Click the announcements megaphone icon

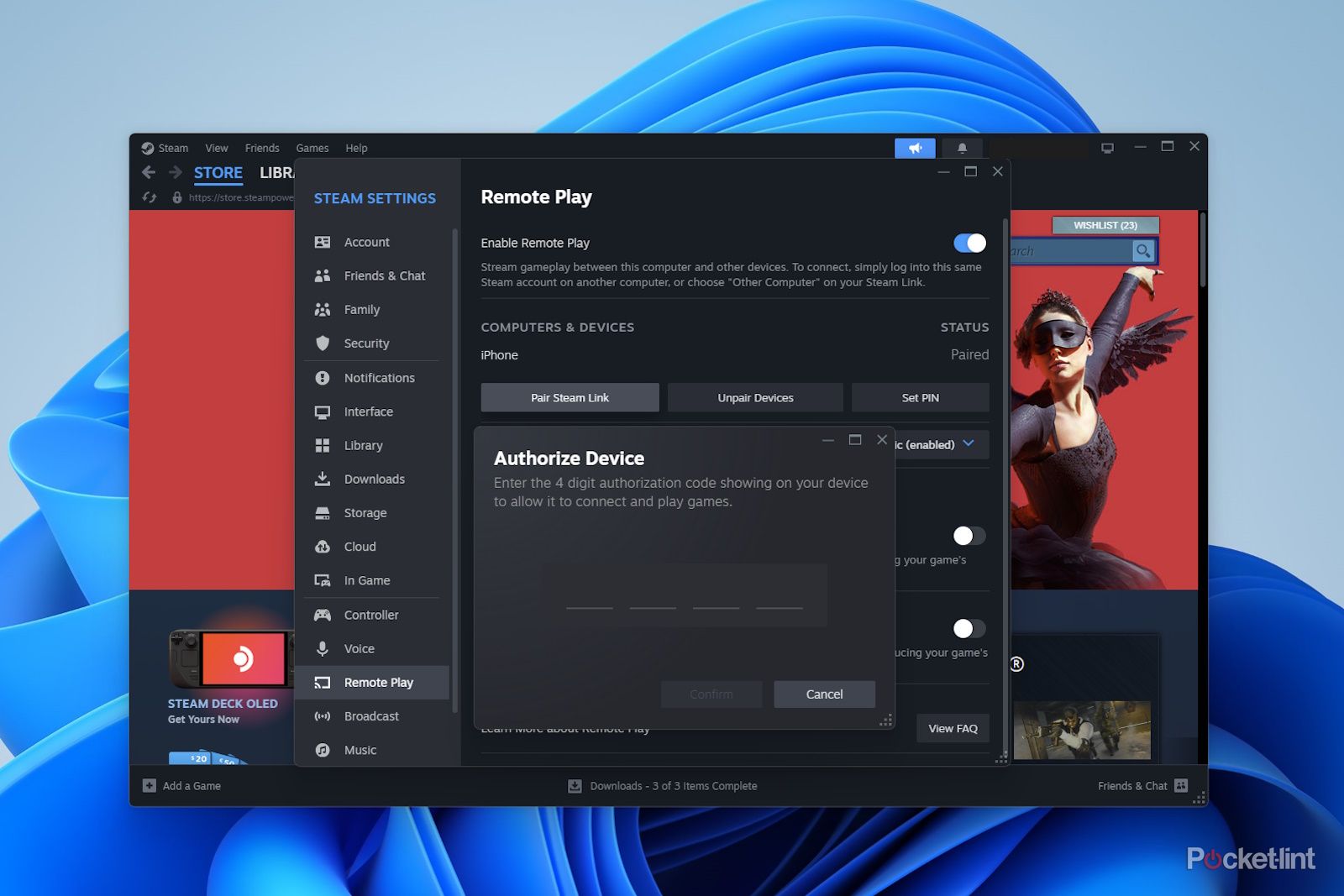click(915, 148)
